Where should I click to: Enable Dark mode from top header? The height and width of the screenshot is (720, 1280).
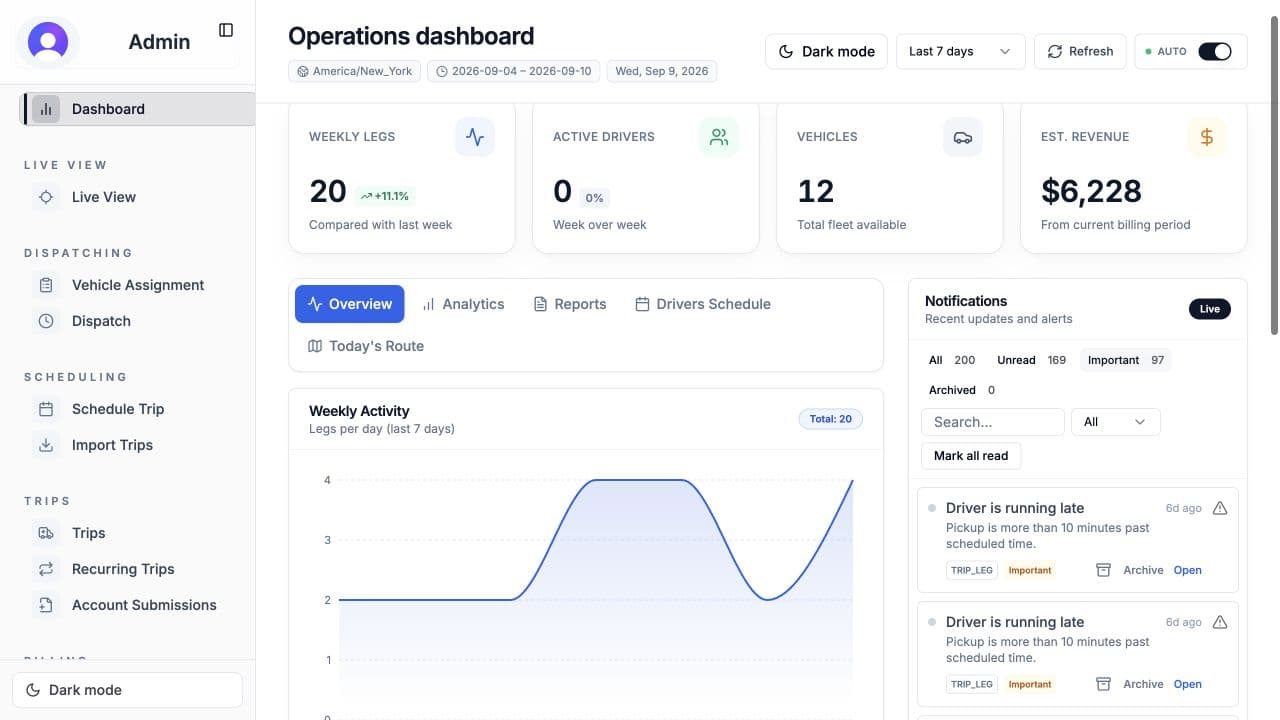(x=827, y=51)
